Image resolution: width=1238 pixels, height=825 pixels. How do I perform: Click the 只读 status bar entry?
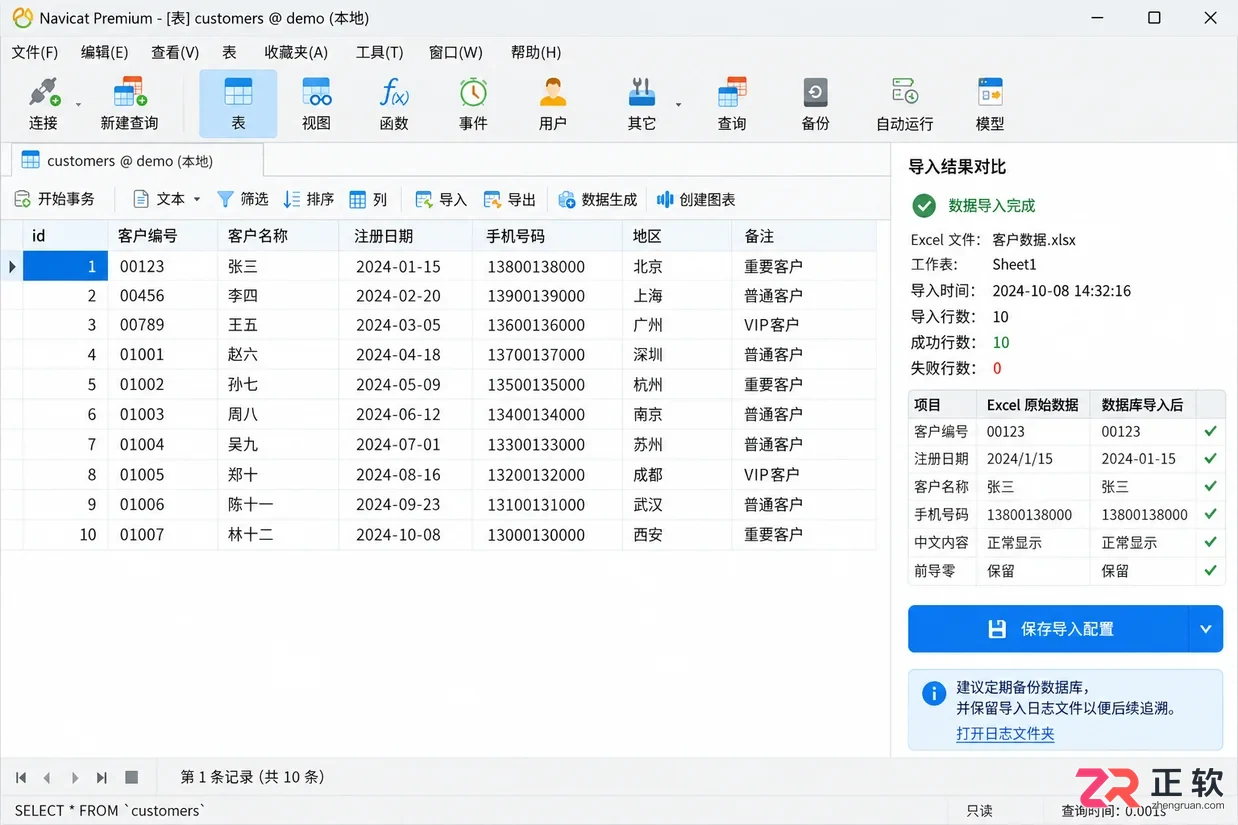(x=979, y=811)
